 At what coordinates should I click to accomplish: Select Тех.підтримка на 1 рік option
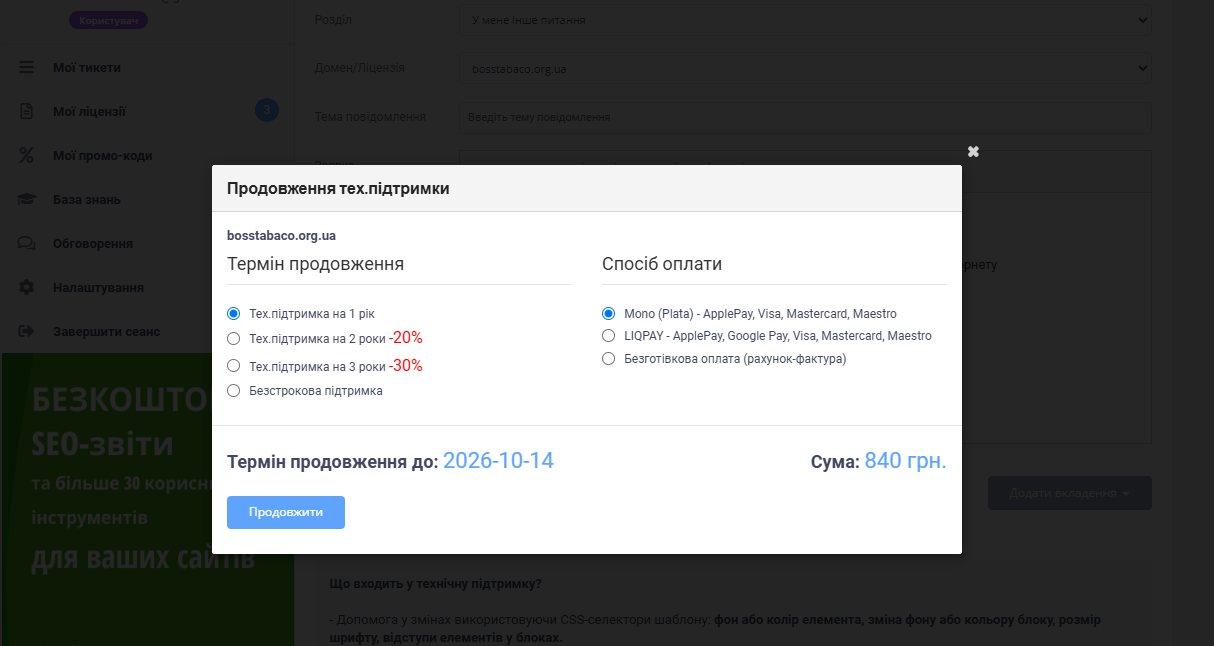tap(234, 314)
